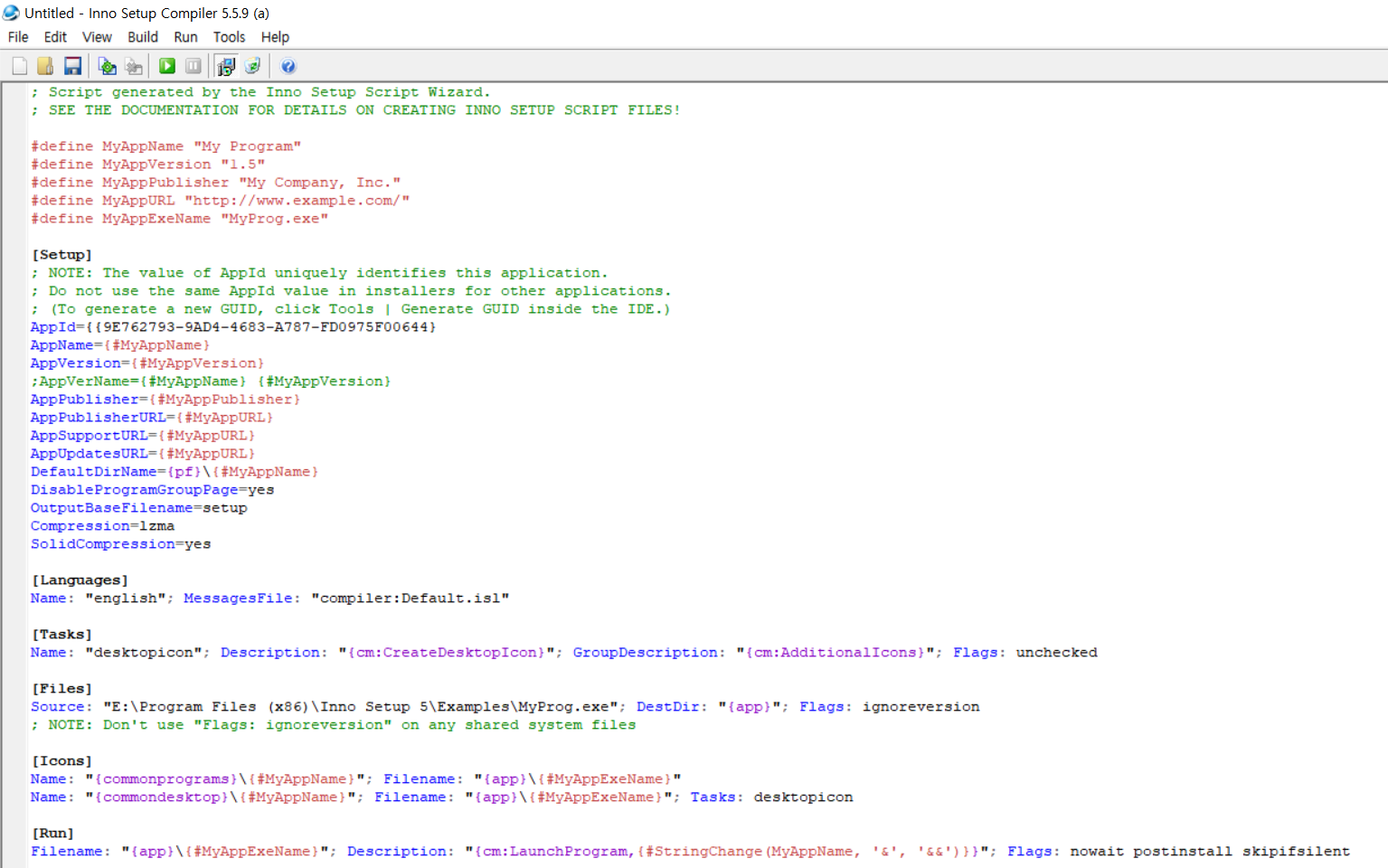The height and width of the screenshot is (868, 1388).
Task: Click the Compile script toolbar icon
Action: (108, 66)
